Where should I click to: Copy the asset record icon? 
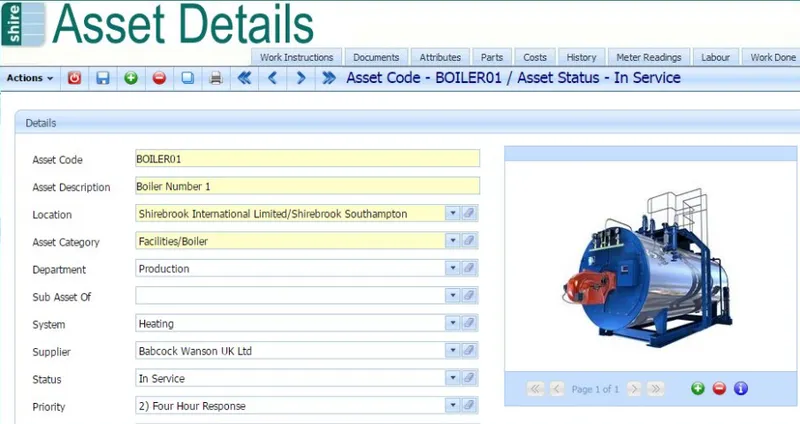pos(188,78)
